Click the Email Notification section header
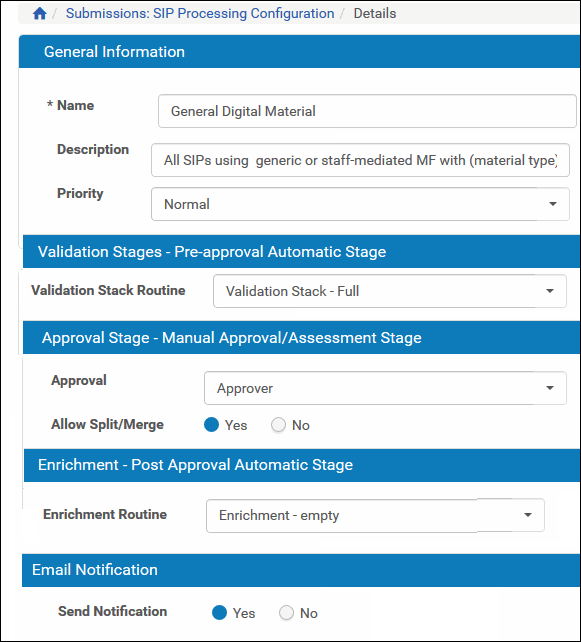Viewport: 581px width, 642px height. click(301, 570)
